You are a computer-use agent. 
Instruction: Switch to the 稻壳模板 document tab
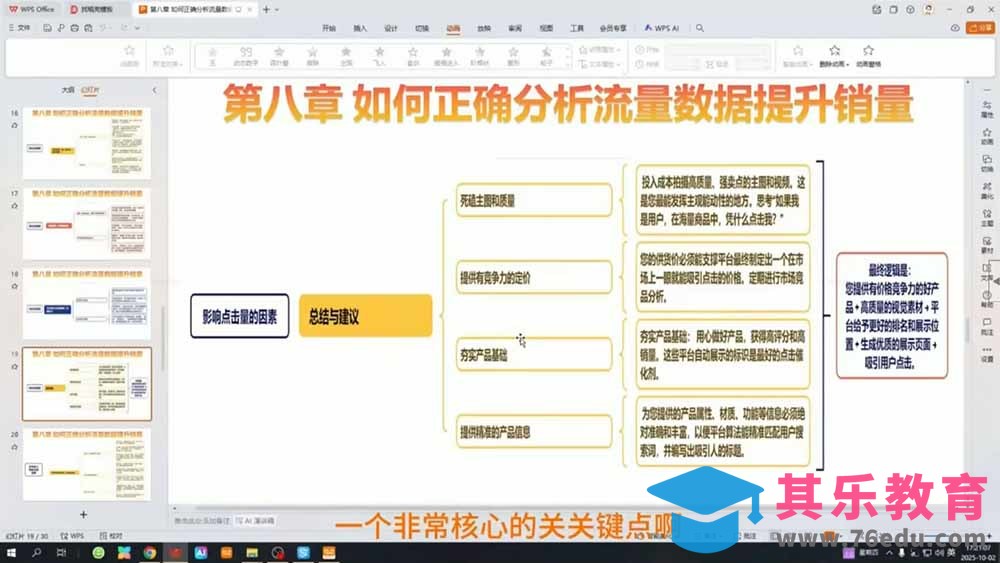92,10
